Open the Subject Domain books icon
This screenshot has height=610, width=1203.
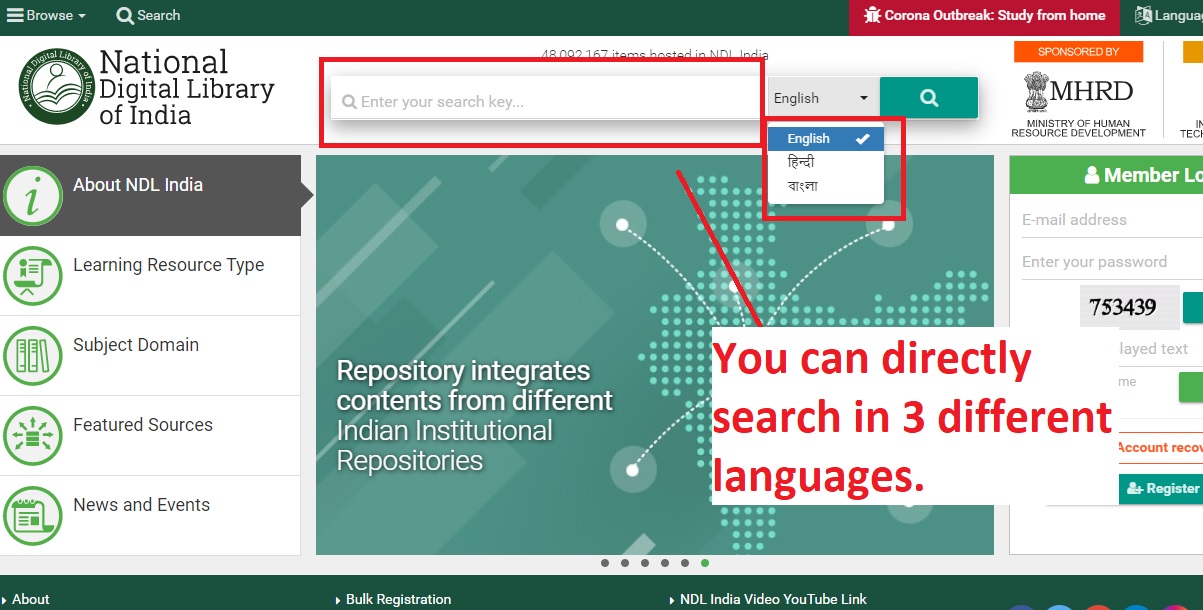click(33, 356)
